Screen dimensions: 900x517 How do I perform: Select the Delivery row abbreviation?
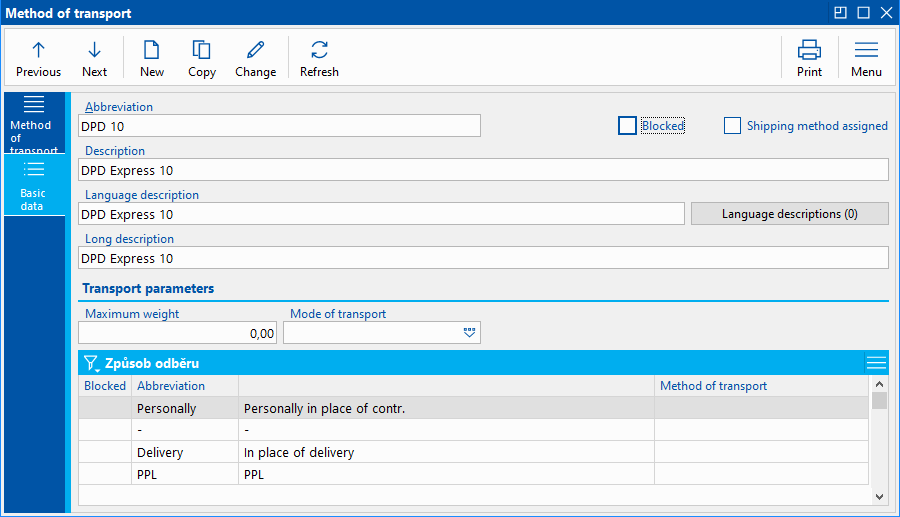tap(185, 452)
